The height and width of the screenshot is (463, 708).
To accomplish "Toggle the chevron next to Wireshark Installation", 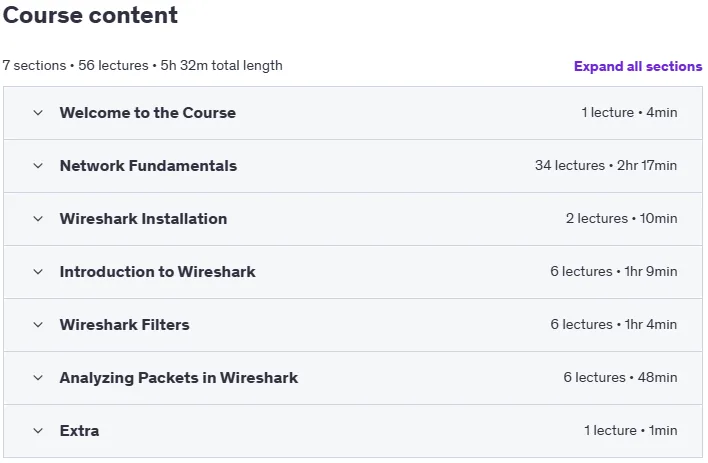I will pyautogui.click(x=38, y=219).
